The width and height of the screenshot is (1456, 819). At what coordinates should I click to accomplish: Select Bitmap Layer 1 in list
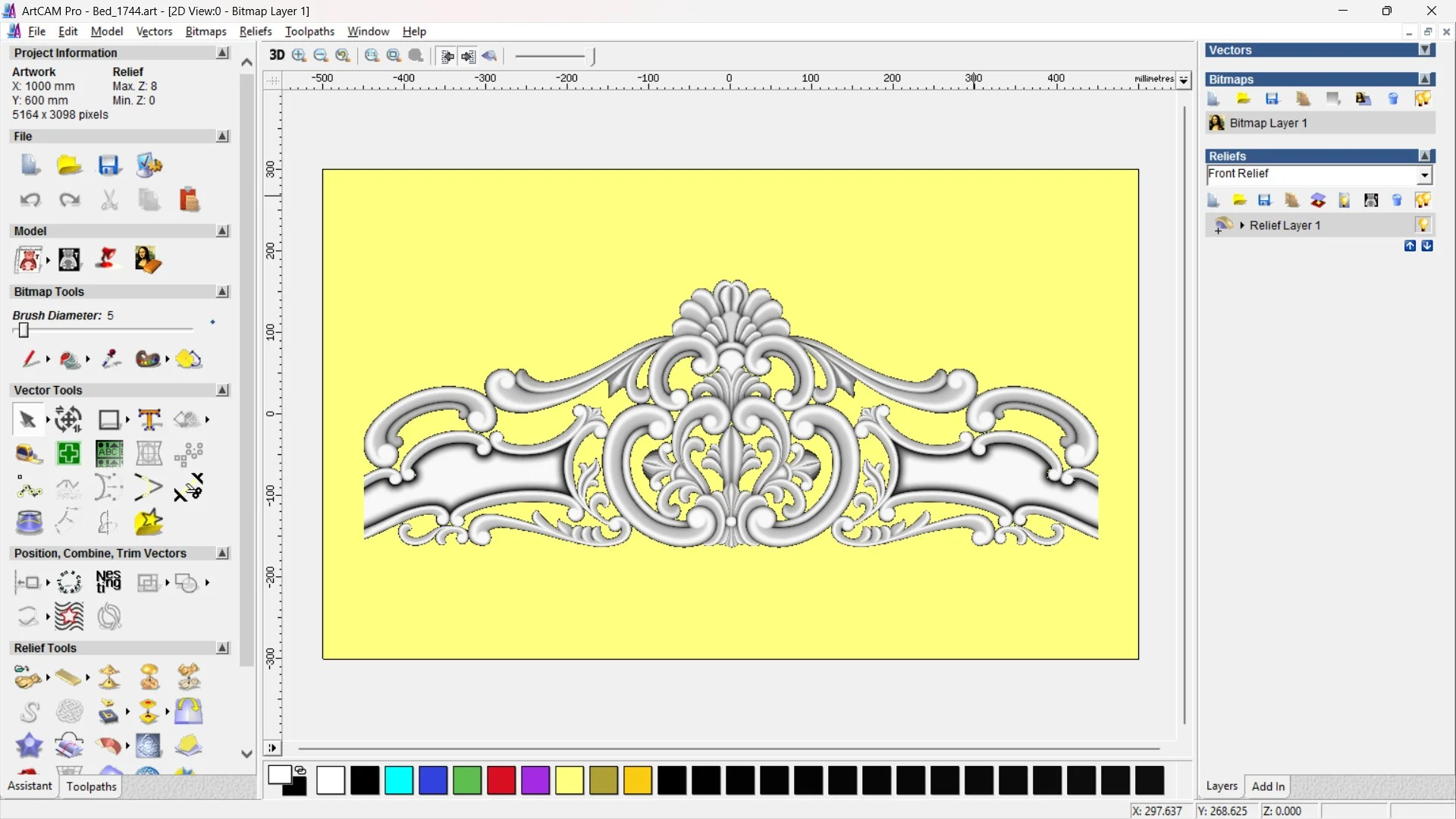tap(1268, 123)
